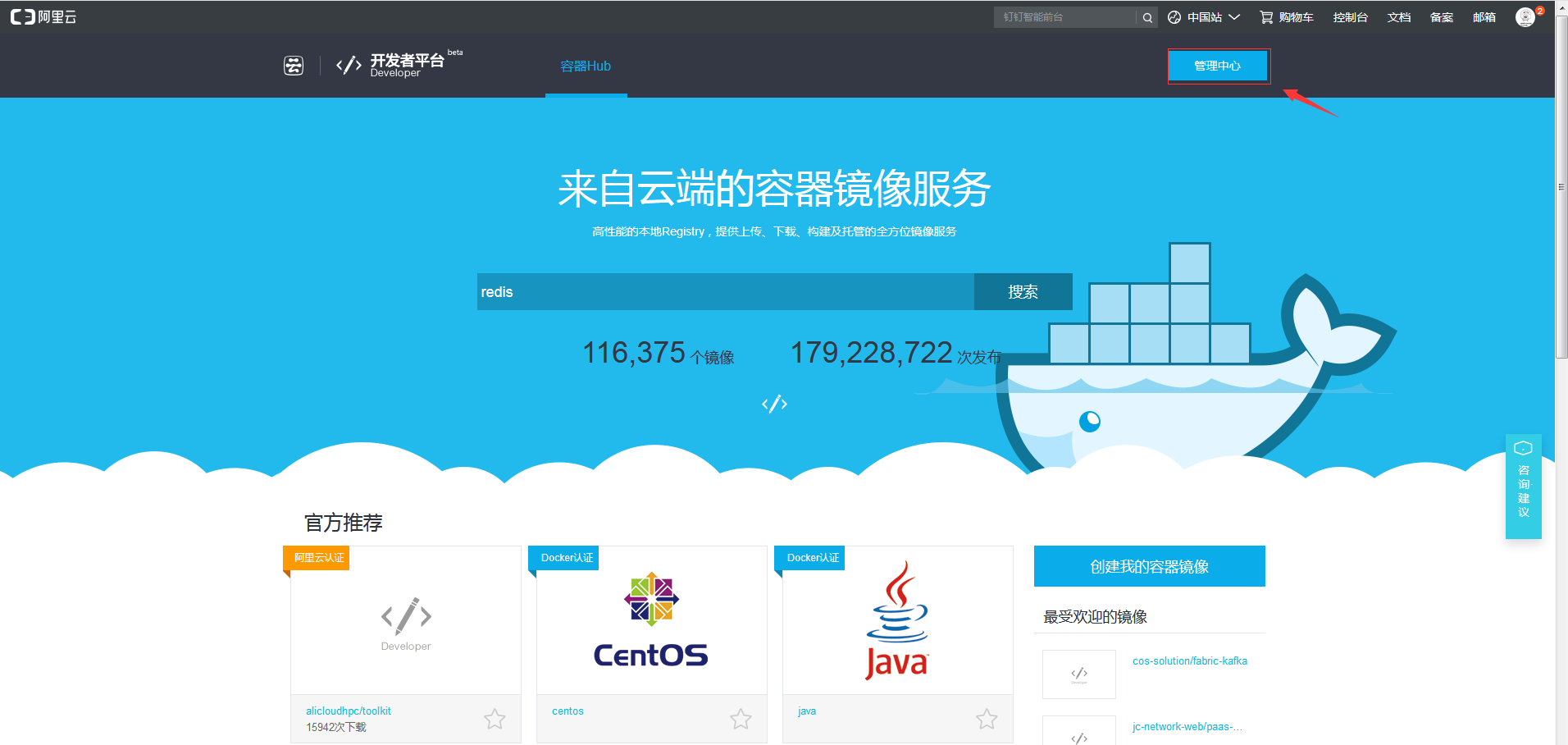Click the Docker认证 badge on centos card
Viewport: 1568px width, 745px height.
pyautogui.click(x=564, y=558)
